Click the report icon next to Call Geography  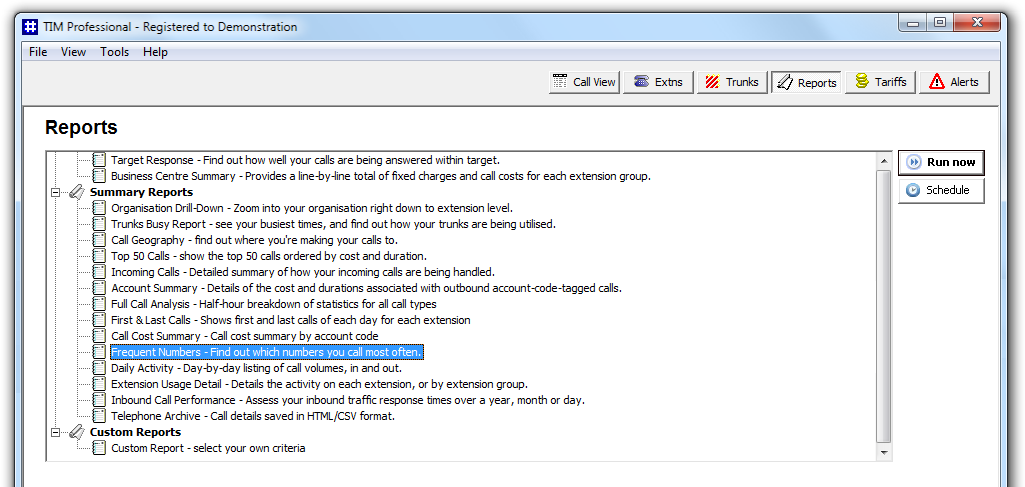99,240
